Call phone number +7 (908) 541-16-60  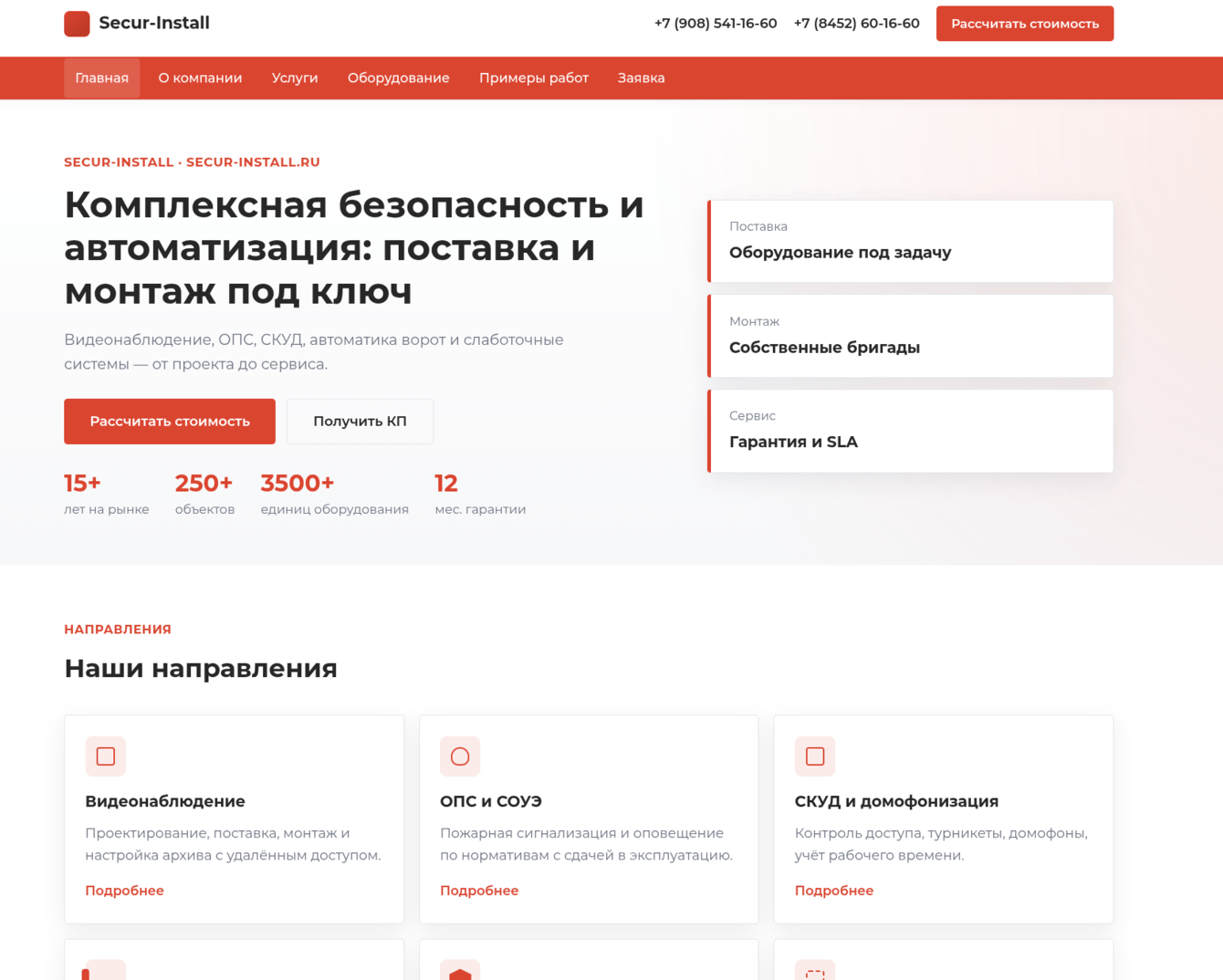click(716, 24)
